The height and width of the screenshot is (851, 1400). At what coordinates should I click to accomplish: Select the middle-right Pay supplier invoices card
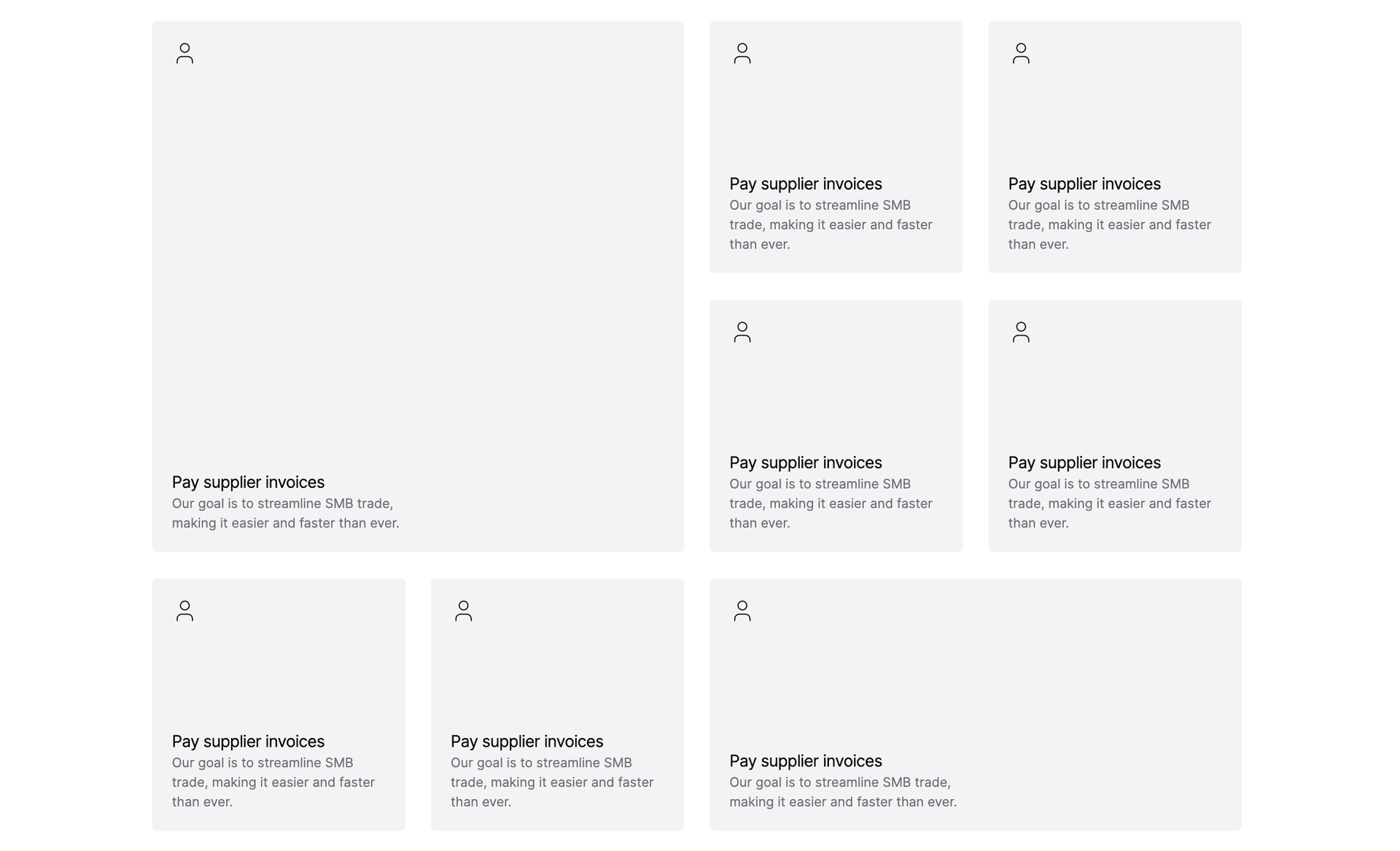pyautogui.click(x=1114, y=424)
